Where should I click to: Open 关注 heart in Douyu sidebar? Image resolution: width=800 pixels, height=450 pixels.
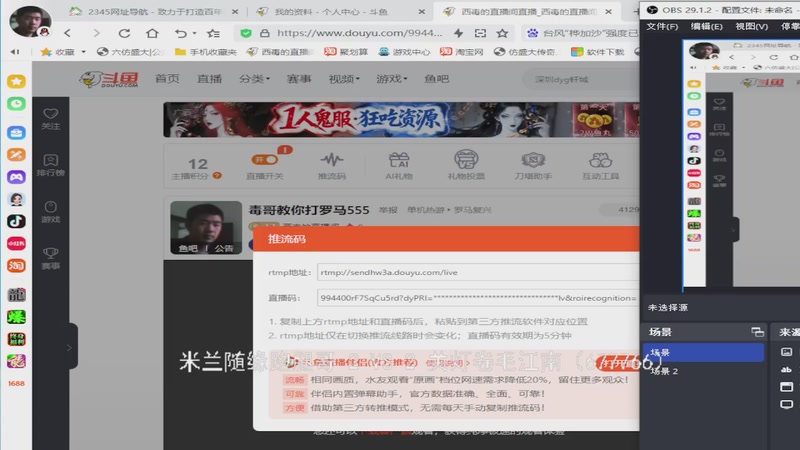51,118
